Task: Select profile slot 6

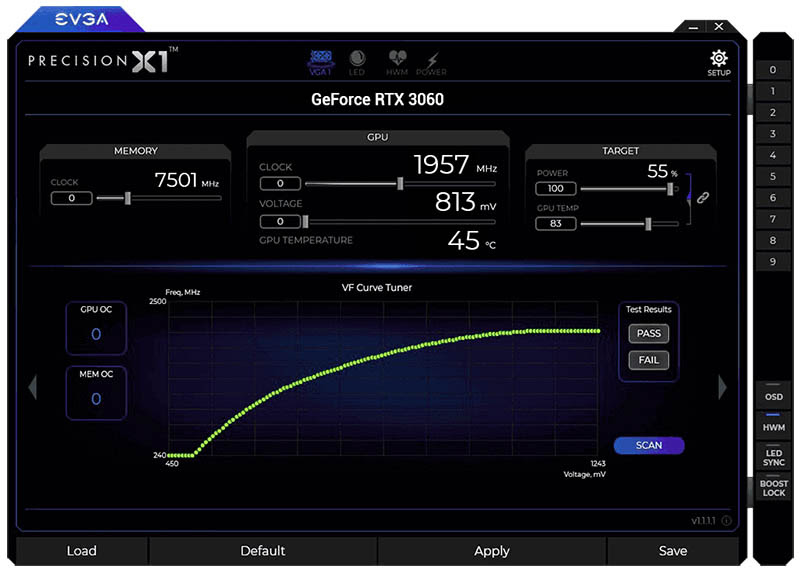Action: (x=772, y=198)
